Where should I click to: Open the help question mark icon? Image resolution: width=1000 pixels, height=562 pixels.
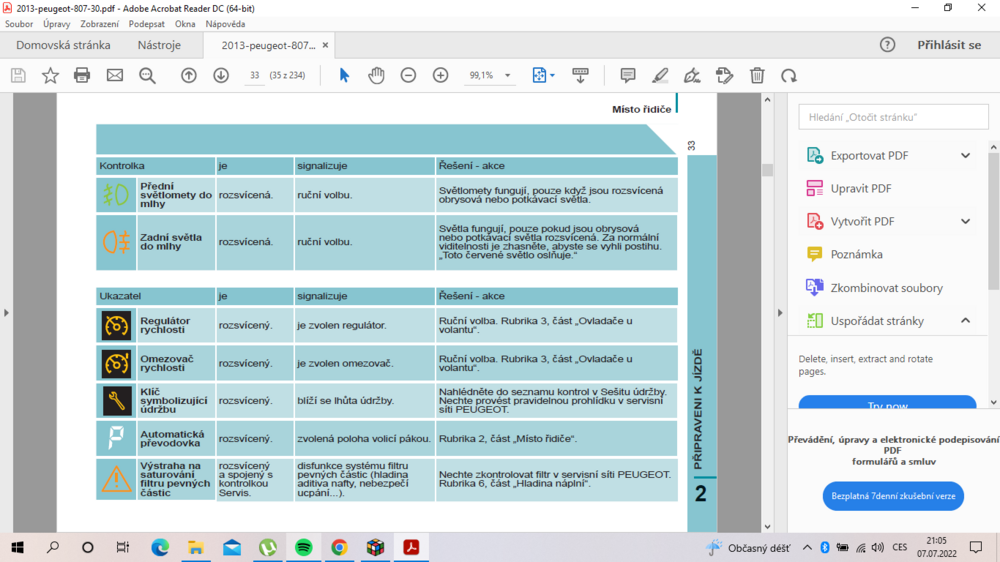click(887, 45)
